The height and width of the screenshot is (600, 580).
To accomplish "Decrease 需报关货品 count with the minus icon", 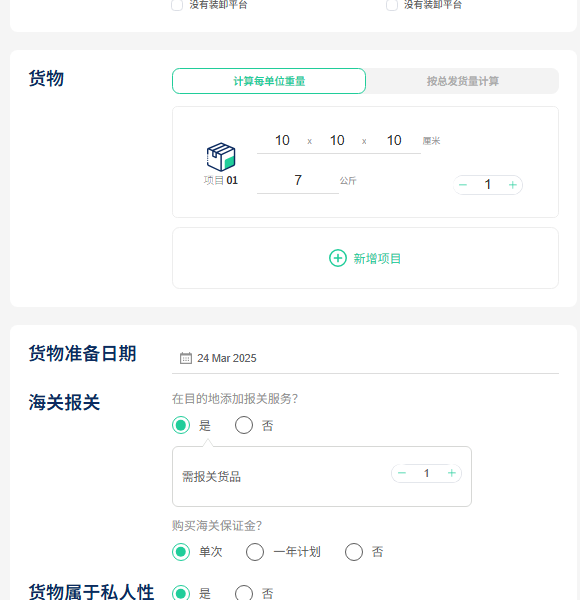I will point(402,473).
